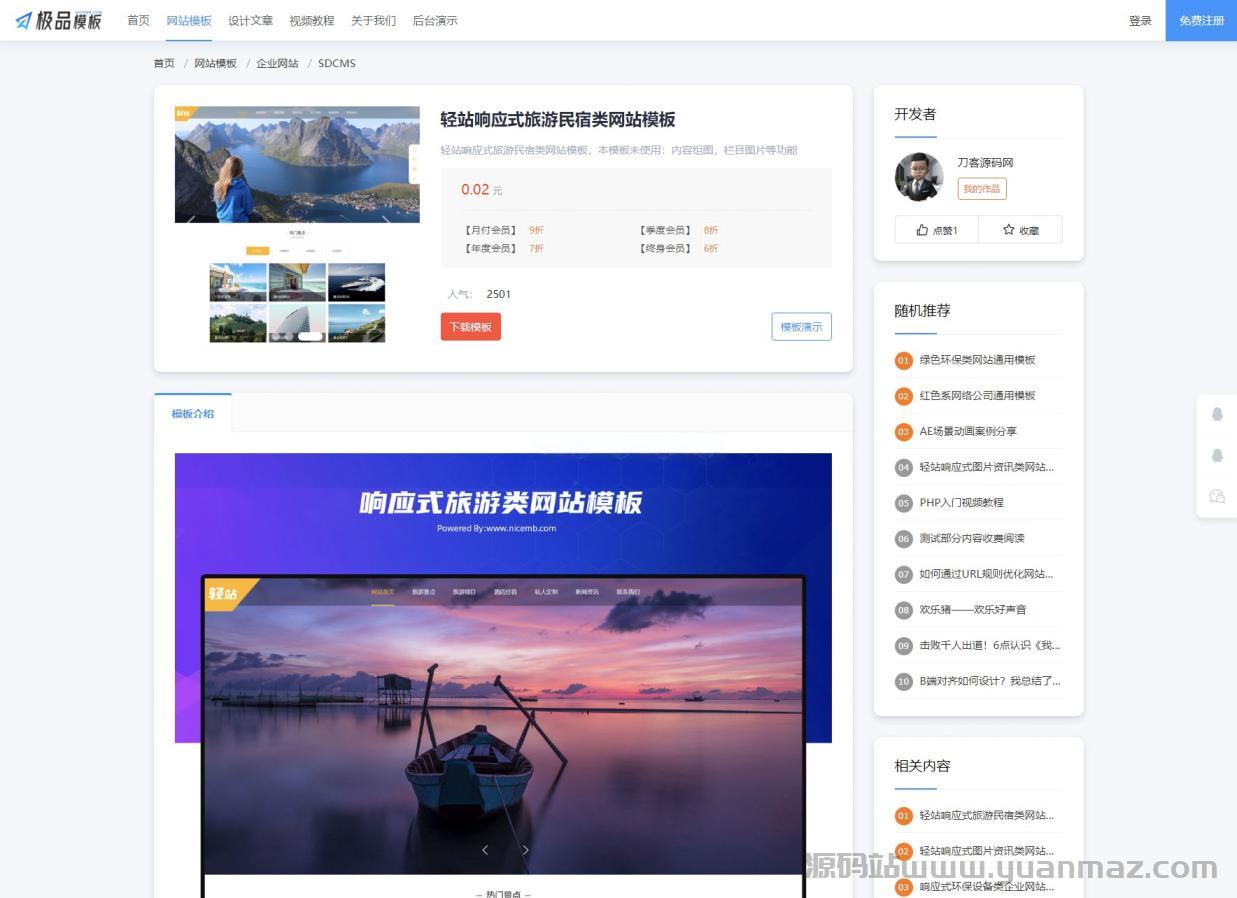
Task: Click the 03 badge beside AE场景动画案例分享
Action: (x=903, y=432)
